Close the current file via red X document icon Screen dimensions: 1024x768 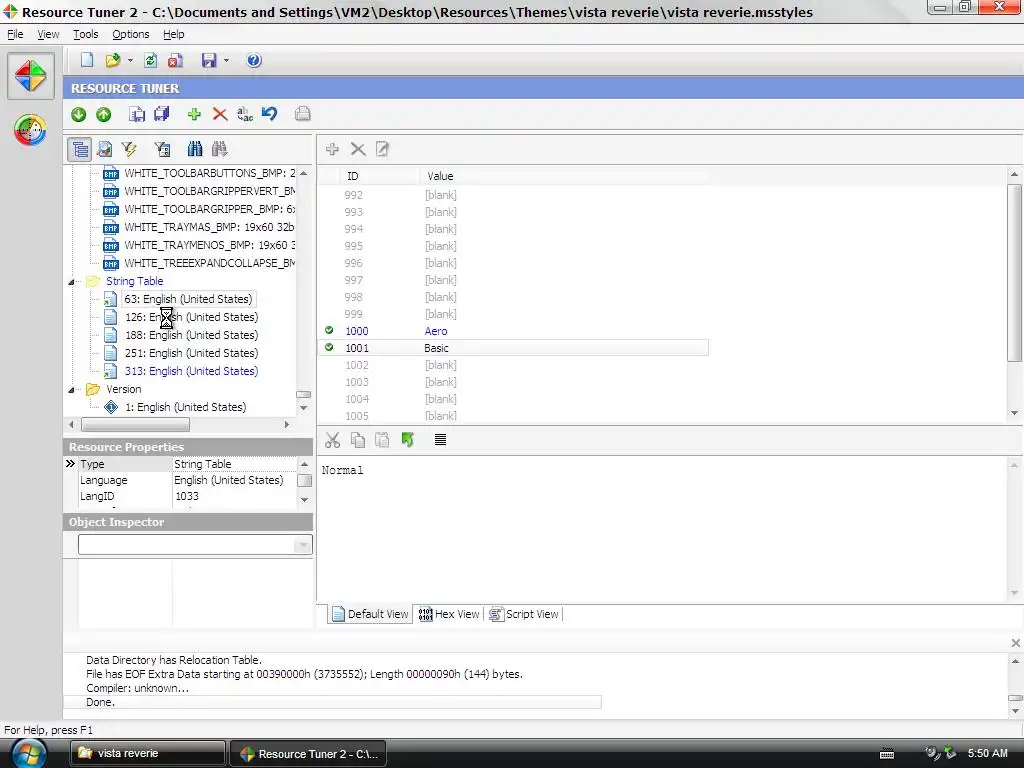click(174, 60)
